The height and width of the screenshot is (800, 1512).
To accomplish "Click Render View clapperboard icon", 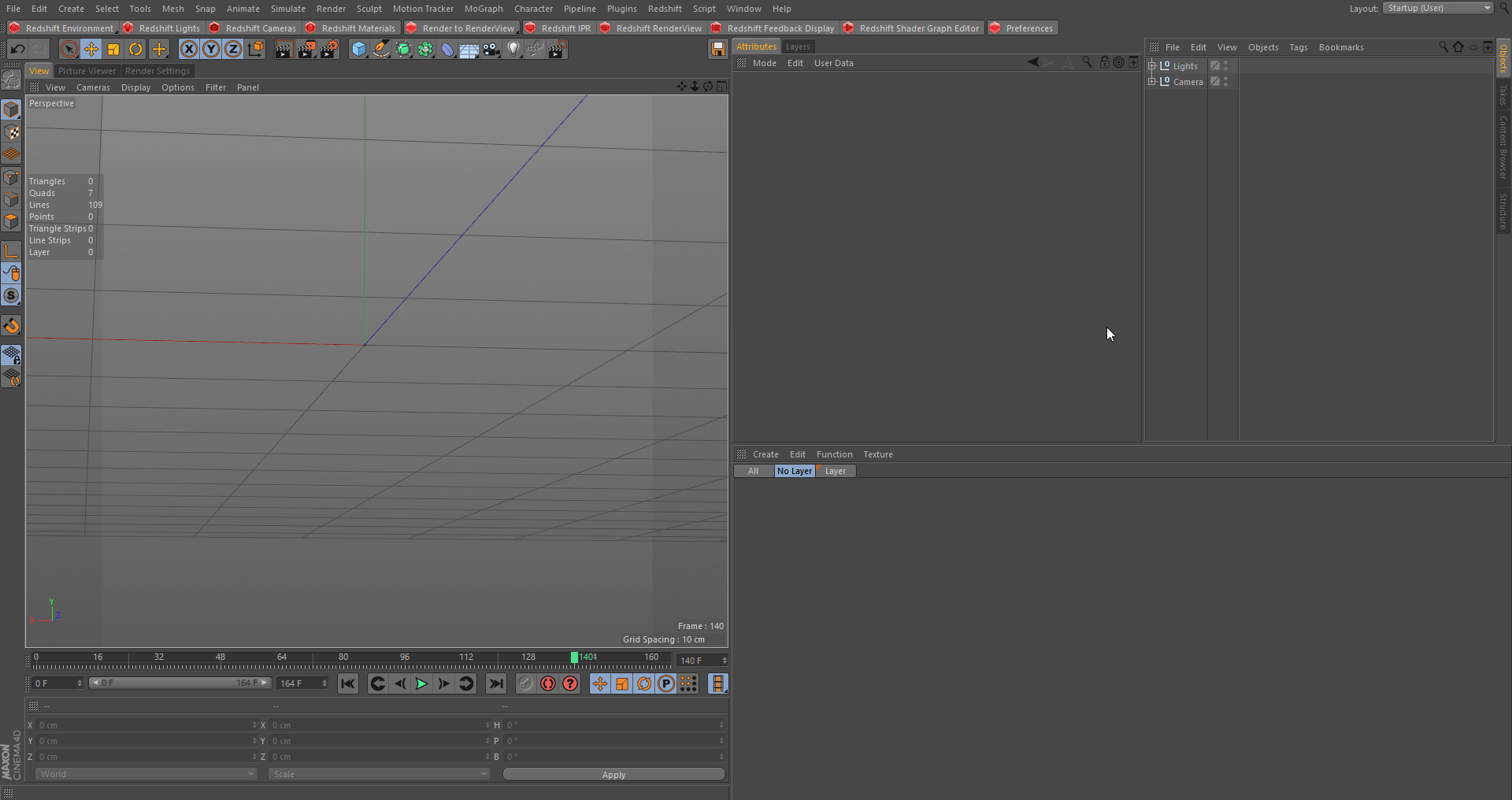I will tap(283, 50).
